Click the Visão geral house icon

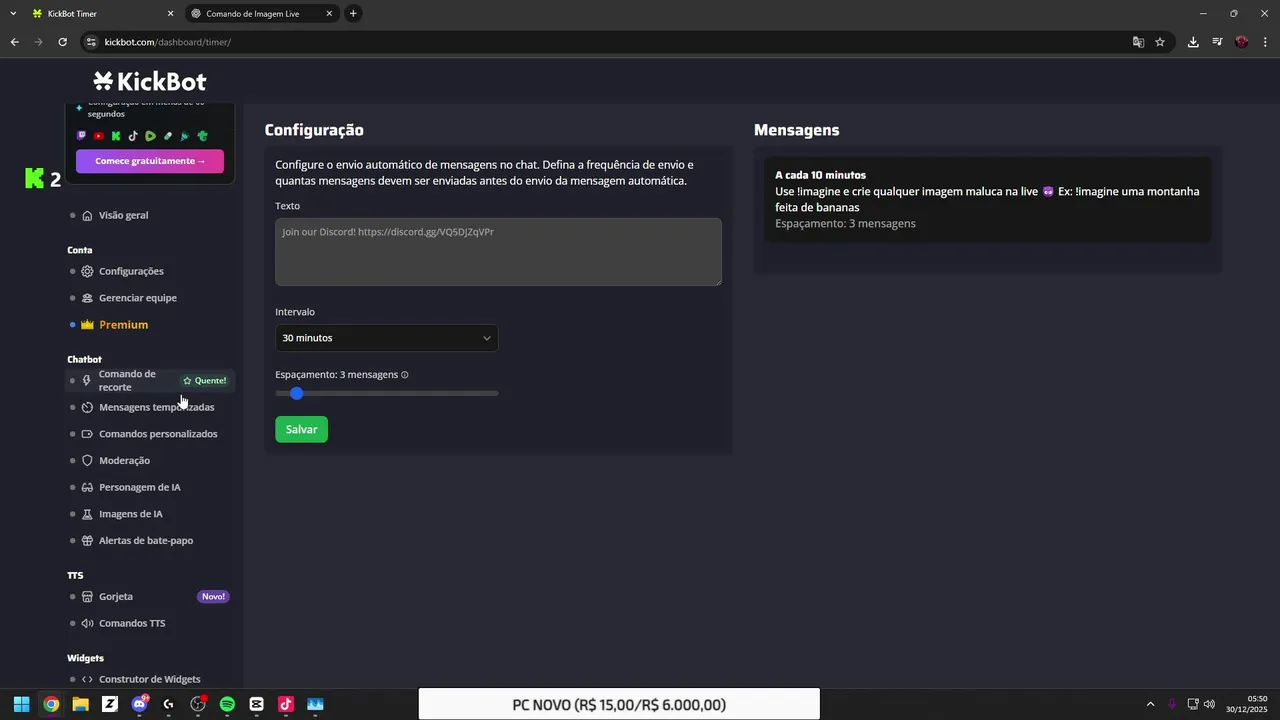(x=88, y=215)
